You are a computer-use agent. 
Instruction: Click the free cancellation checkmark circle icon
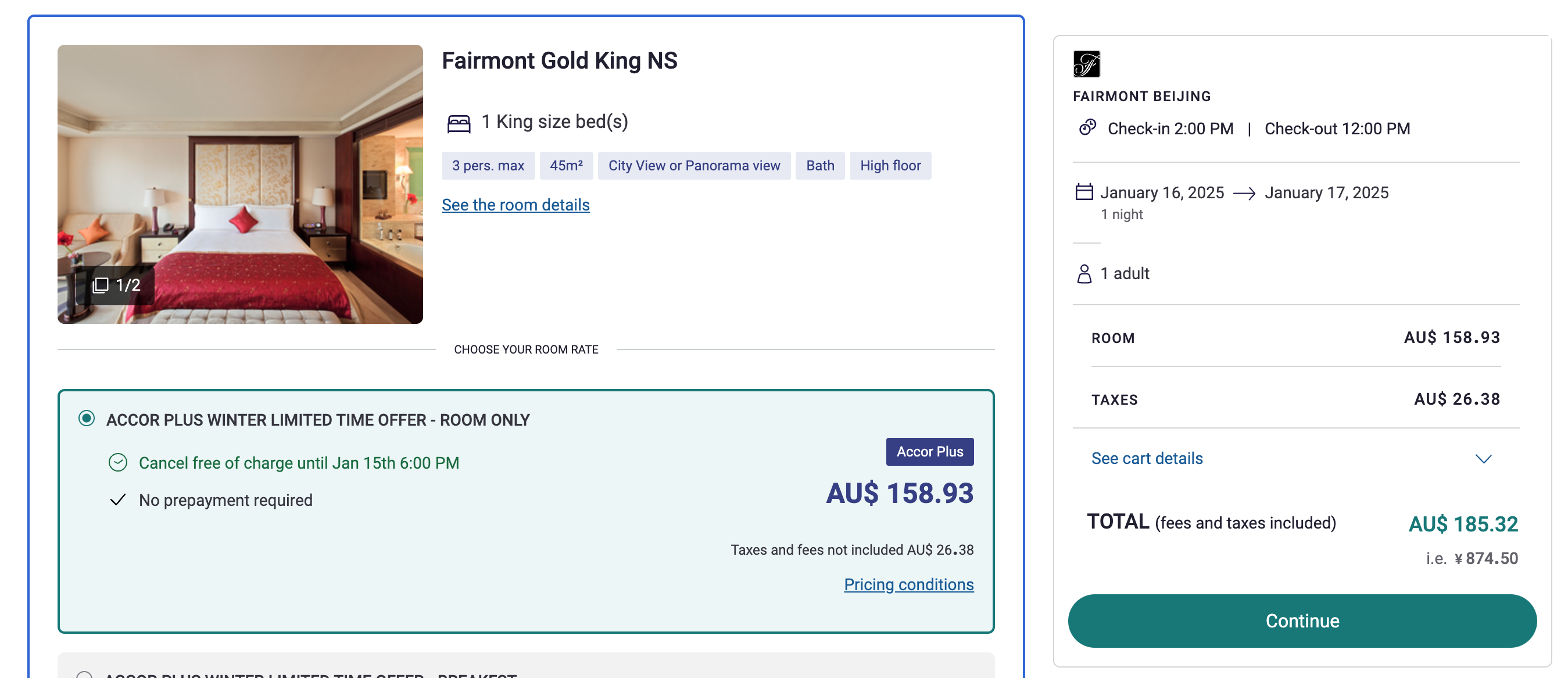point(118,462)
